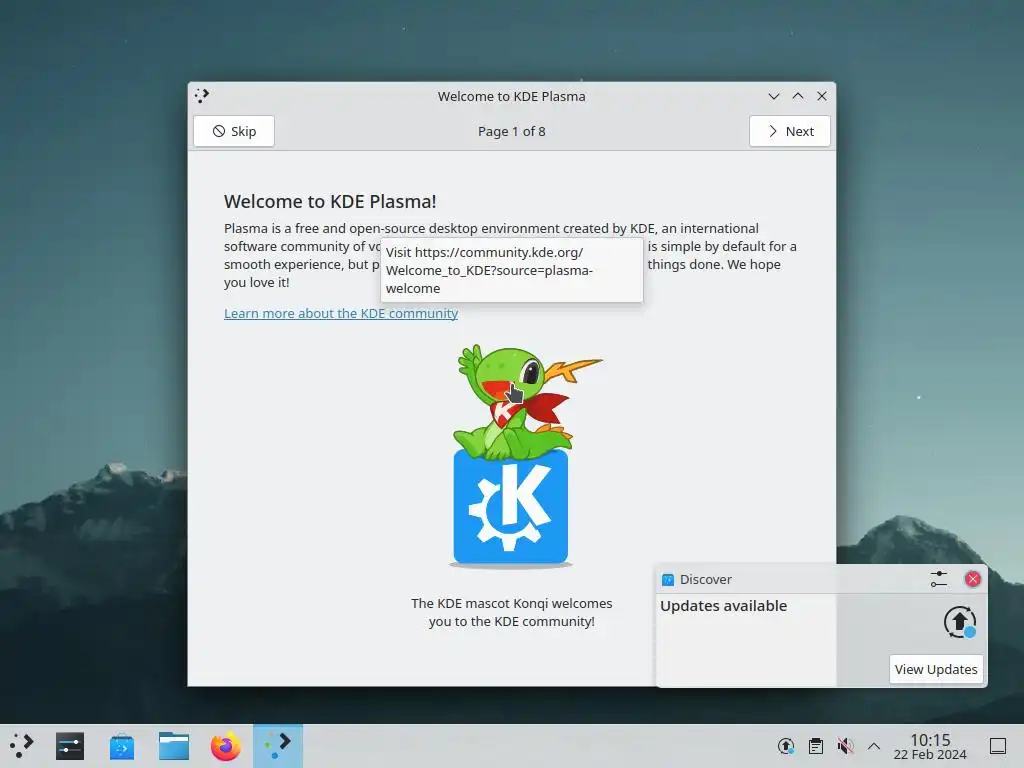1024x768 pixels.
Task: Expand the hidden system tray icons arrow
Action: [874, 746]
